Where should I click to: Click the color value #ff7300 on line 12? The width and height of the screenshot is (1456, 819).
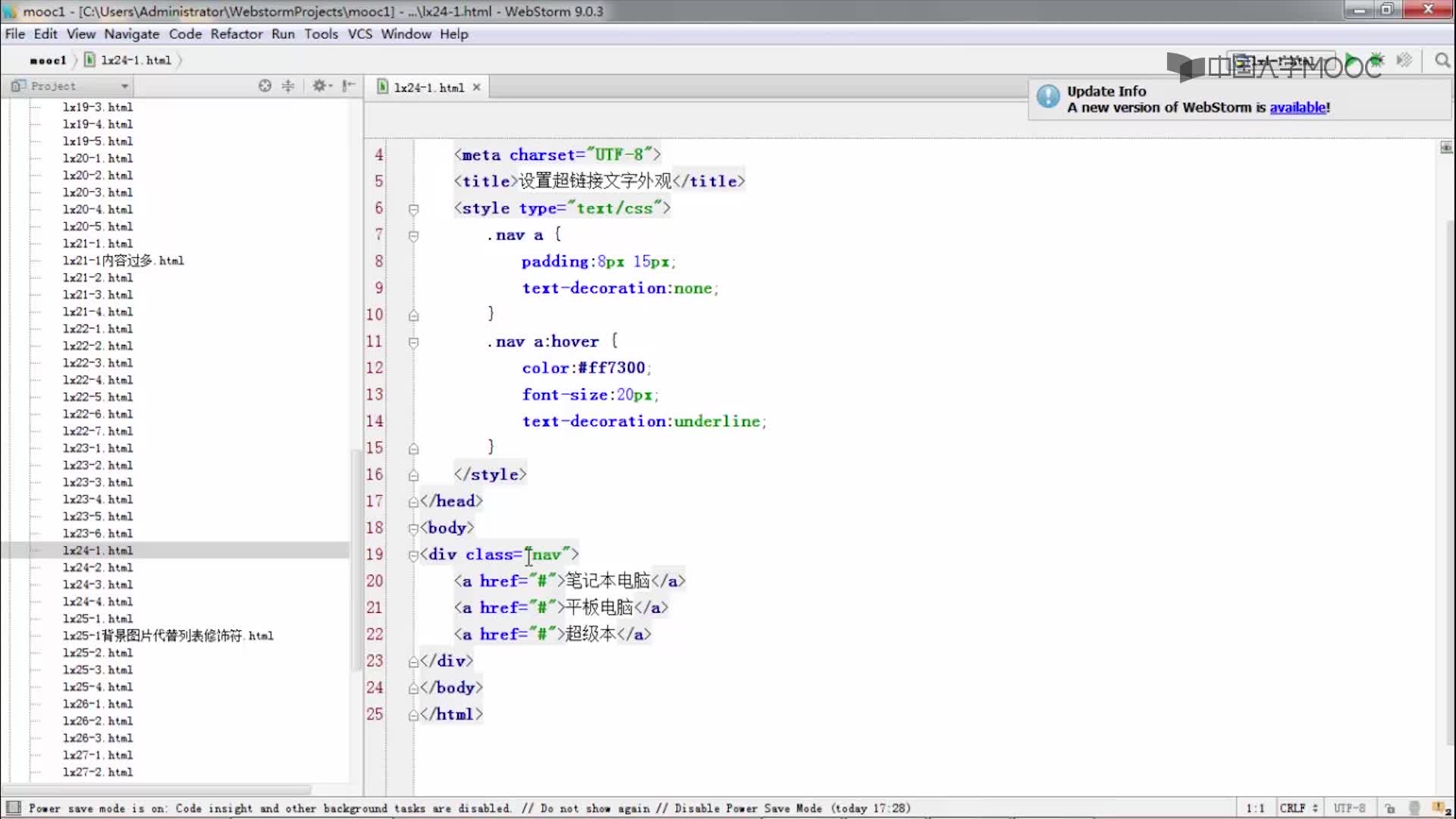[611, 368]
